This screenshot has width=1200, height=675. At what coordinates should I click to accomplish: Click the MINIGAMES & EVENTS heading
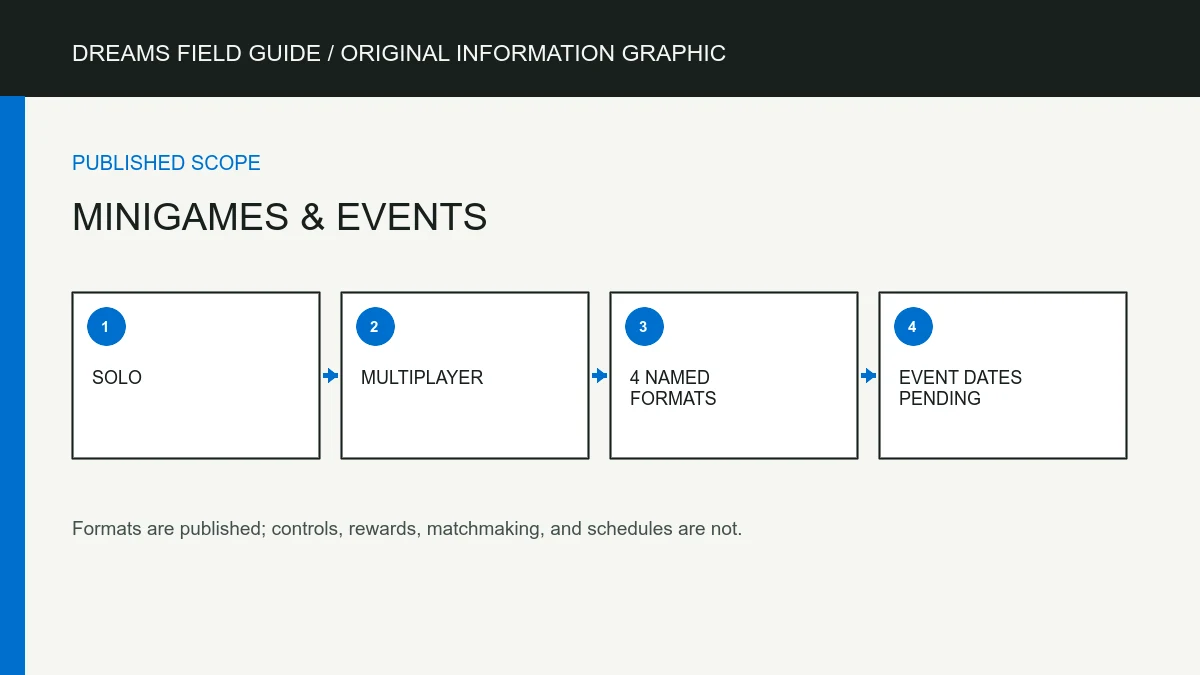click(x=279, y=217)
